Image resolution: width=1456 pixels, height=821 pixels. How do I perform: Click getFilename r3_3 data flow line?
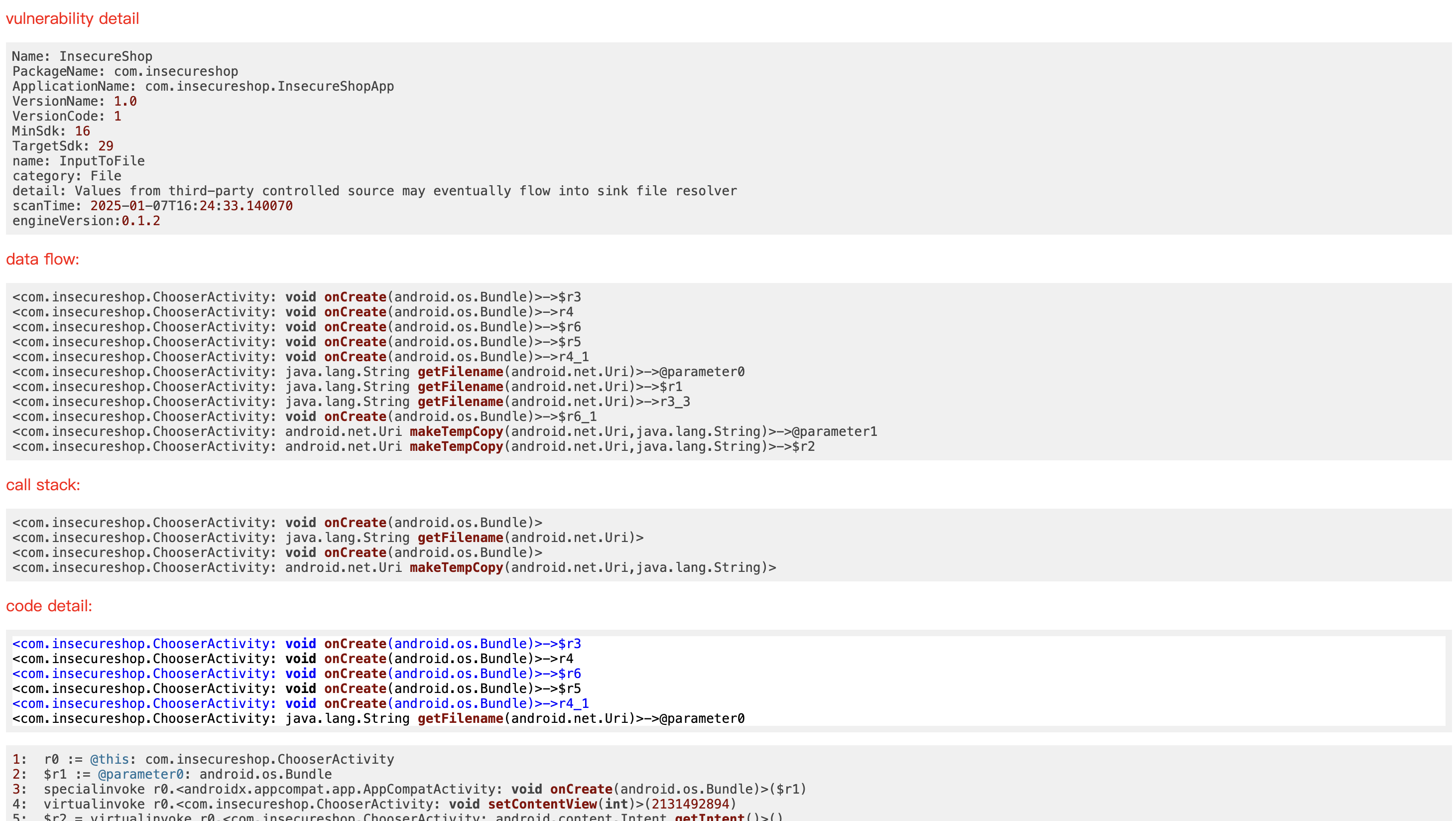tap(351, 402)
